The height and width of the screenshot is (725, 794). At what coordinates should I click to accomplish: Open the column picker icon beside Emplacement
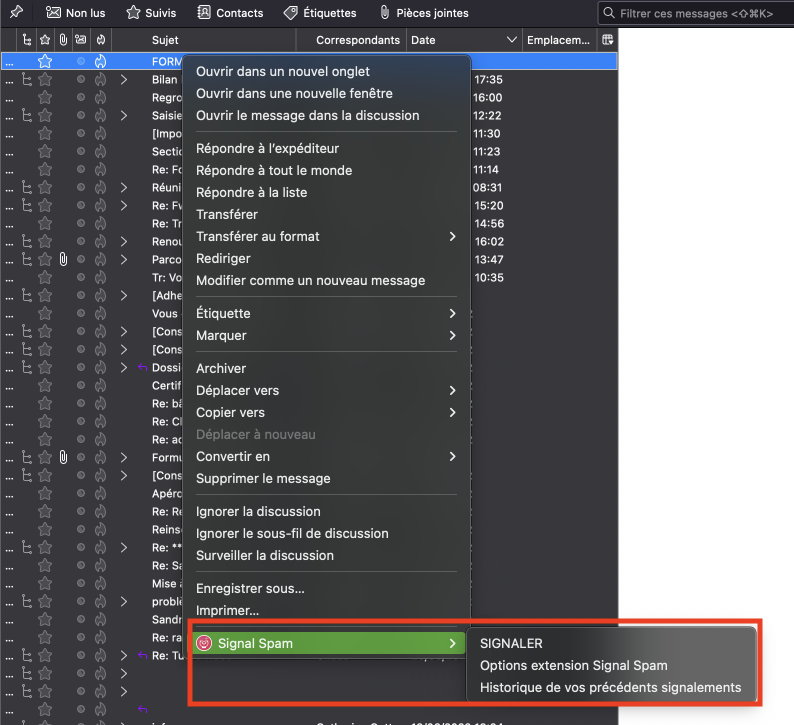point(606,40)
